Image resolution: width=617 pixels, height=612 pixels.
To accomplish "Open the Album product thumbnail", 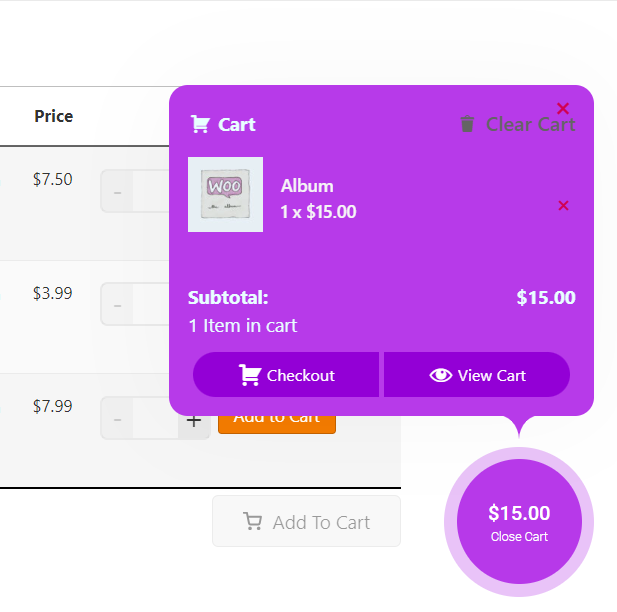I will (x=225, y=194).
